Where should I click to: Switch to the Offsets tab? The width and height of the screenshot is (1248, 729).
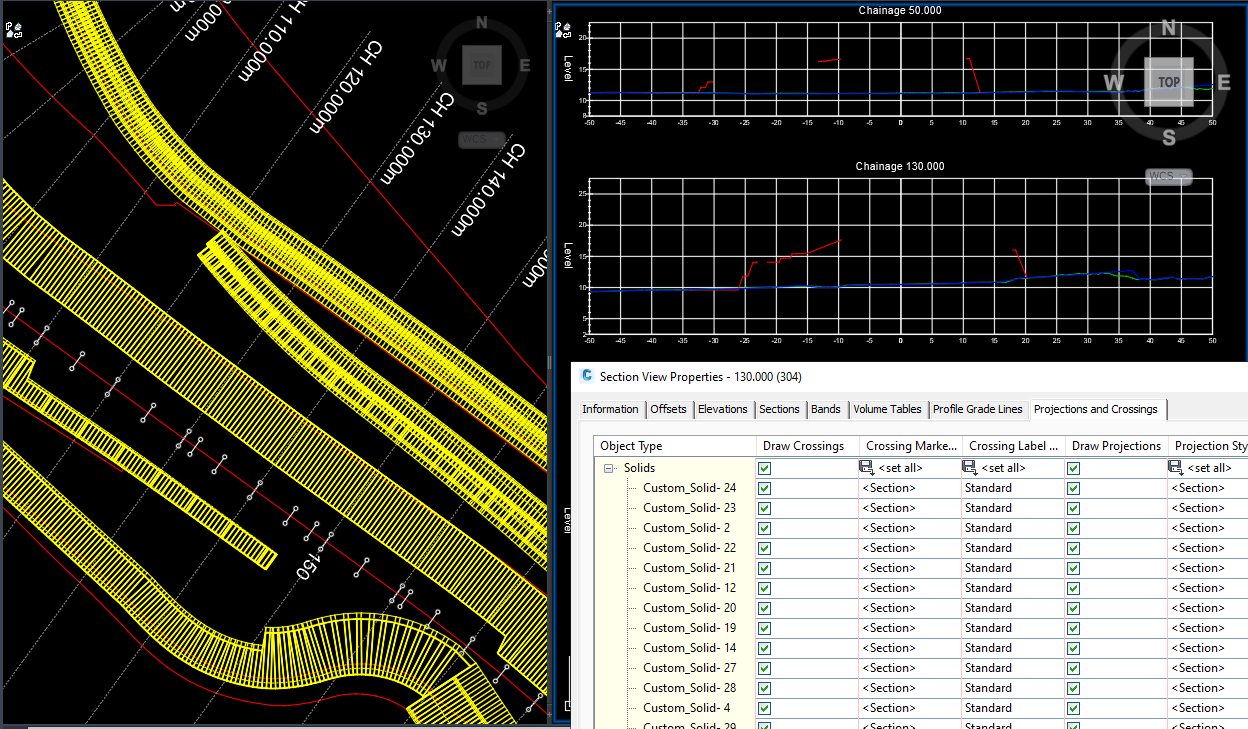click(668, 409)
